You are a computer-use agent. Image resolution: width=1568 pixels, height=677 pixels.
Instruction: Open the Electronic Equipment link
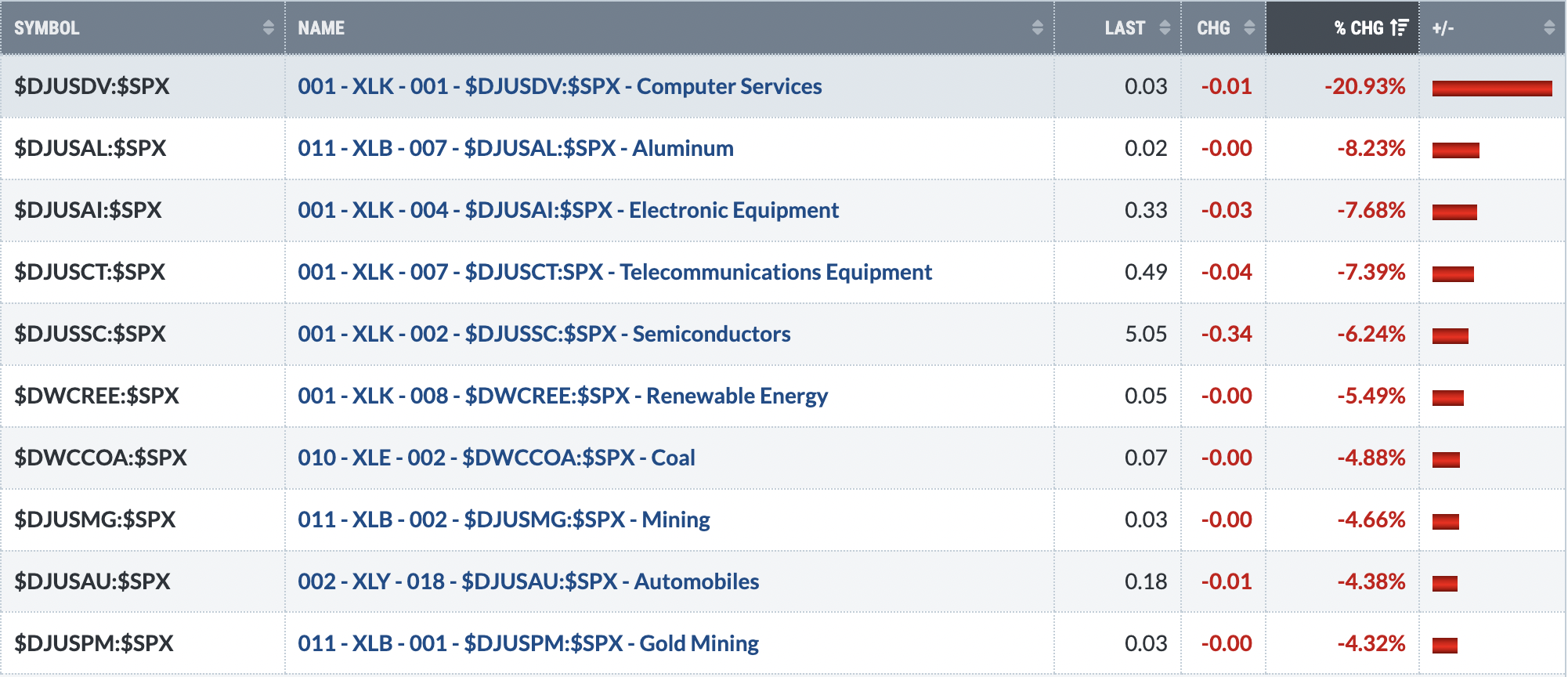[568, 210]
